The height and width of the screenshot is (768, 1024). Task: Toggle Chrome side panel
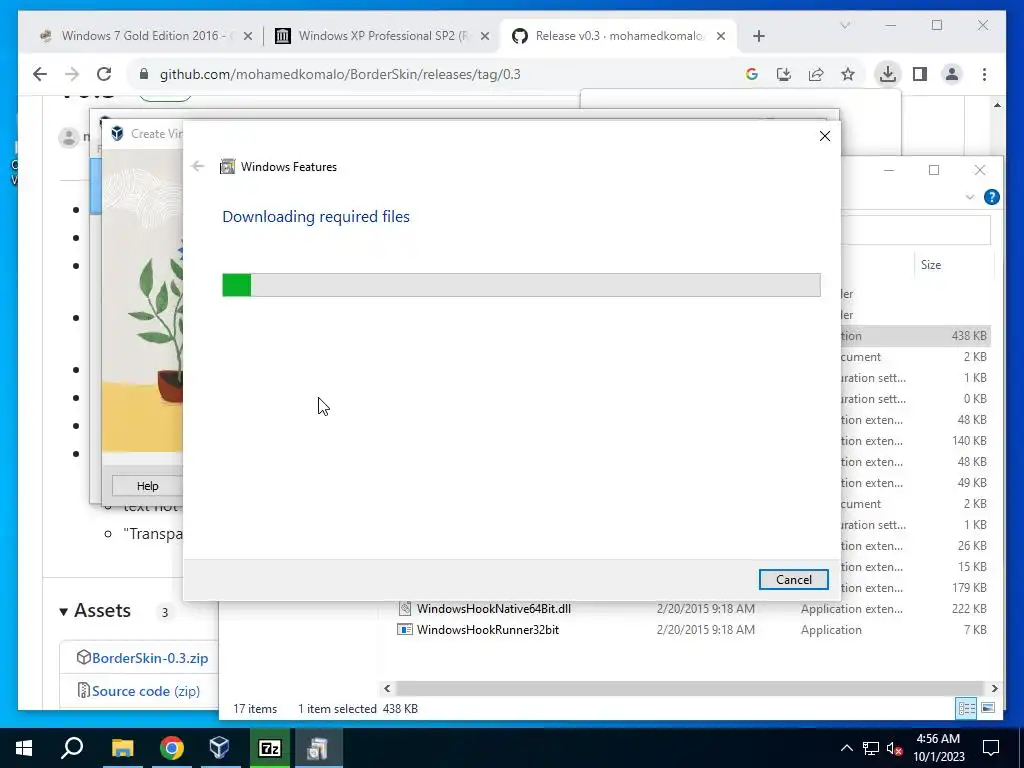(x=920, y=74)
